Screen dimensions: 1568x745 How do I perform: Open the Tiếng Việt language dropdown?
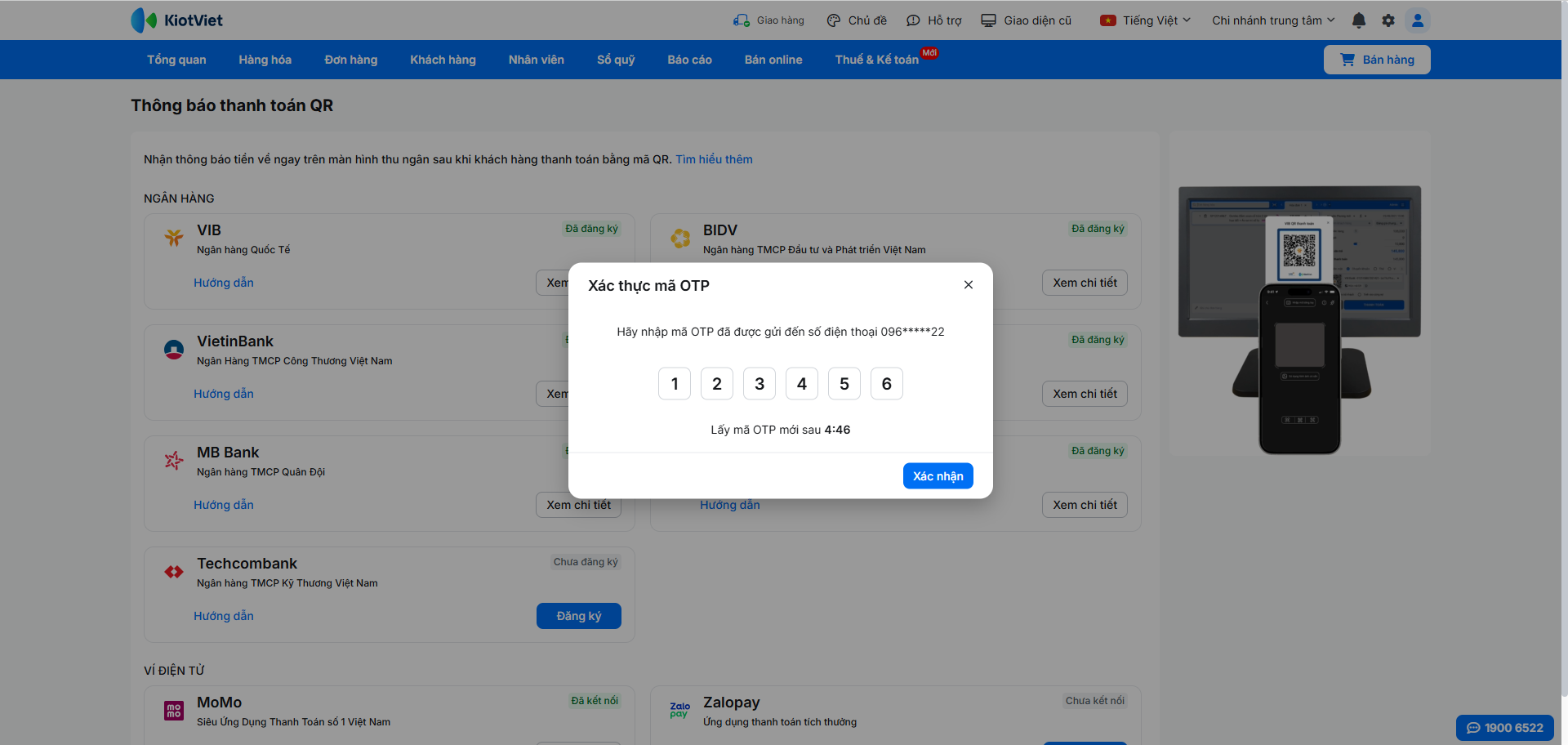(1145, 20)
